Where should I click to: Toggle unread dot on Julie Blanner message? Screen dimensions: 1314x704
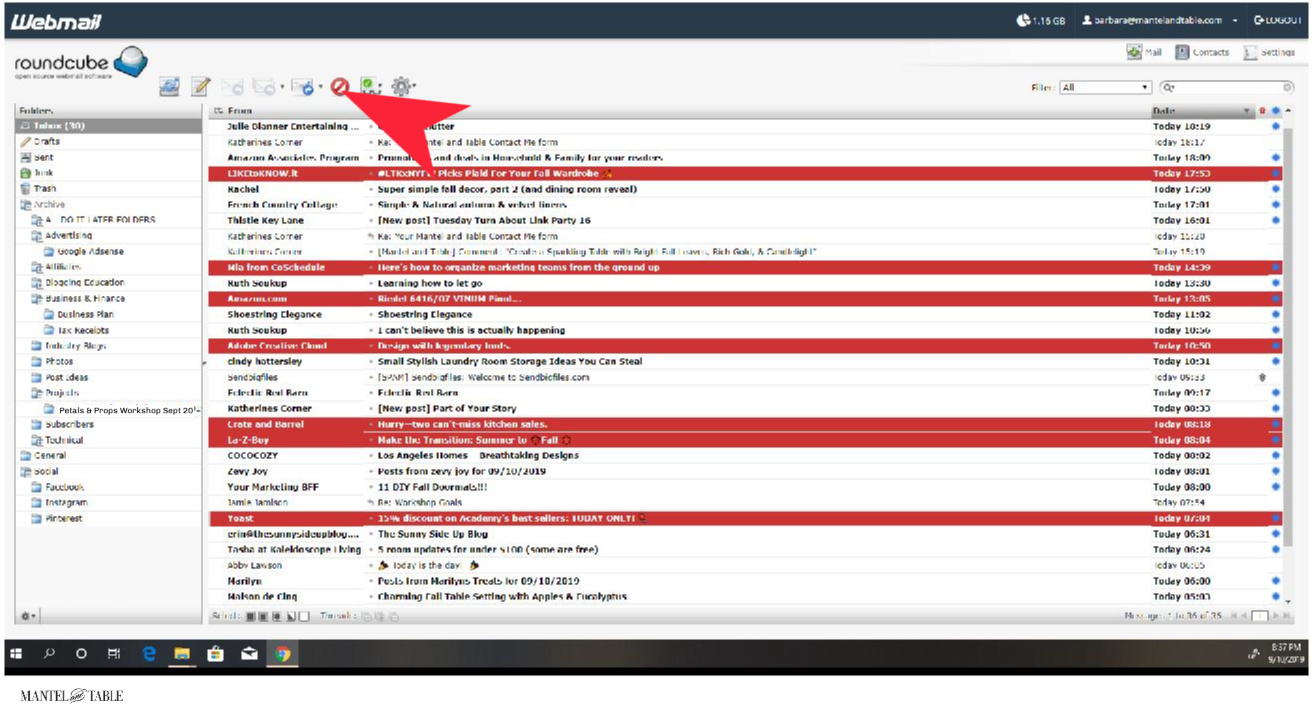[x=1276, y=127]
